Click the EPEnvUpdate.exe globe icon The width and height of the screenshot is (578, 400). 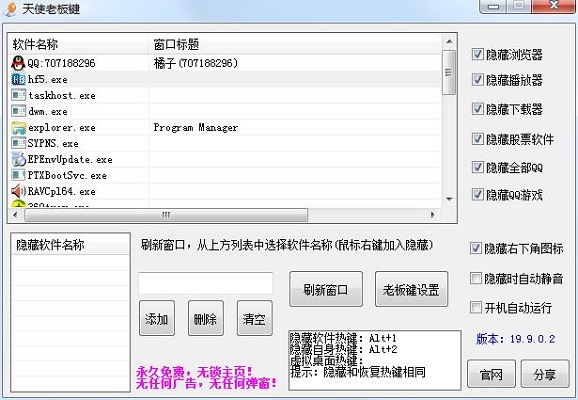(x=18, y=159)
